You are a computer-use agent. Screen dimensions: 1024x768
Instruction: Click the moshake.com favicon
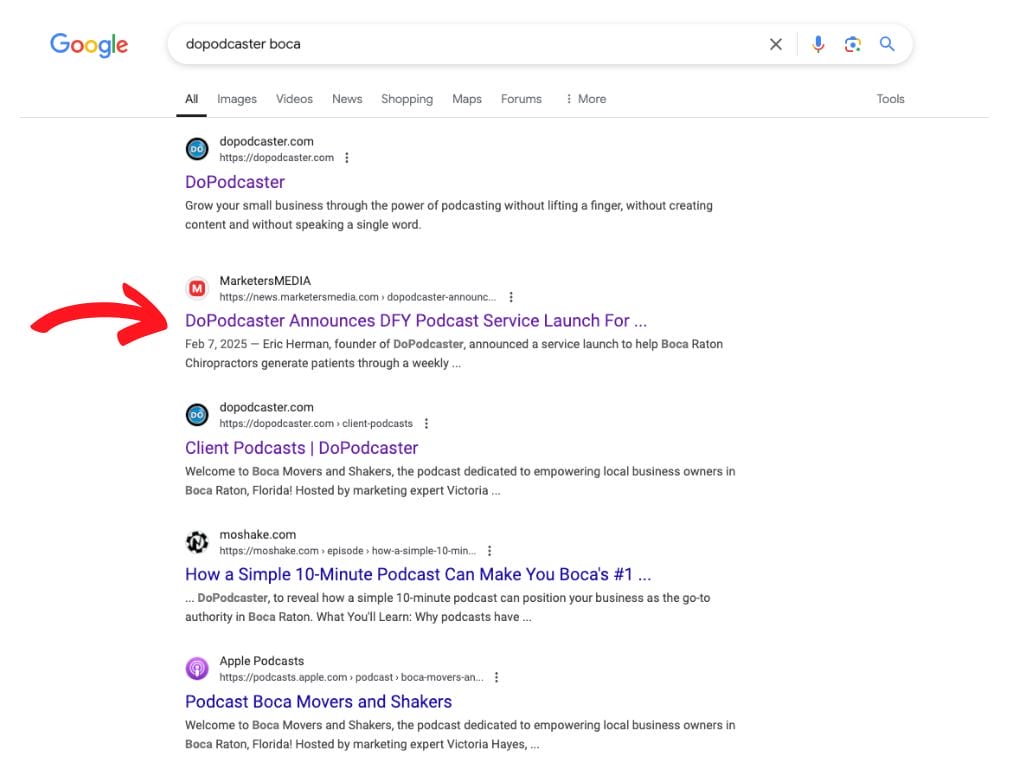click(197, 542)
